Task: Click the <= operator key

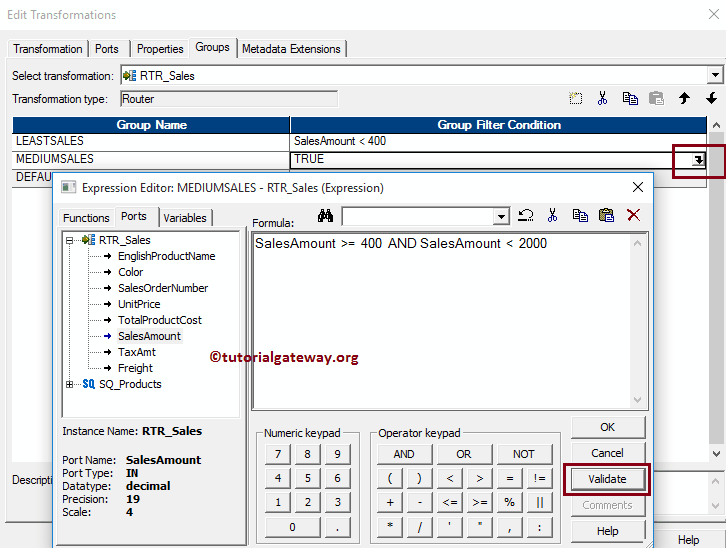Action: (x=450, y=503)
